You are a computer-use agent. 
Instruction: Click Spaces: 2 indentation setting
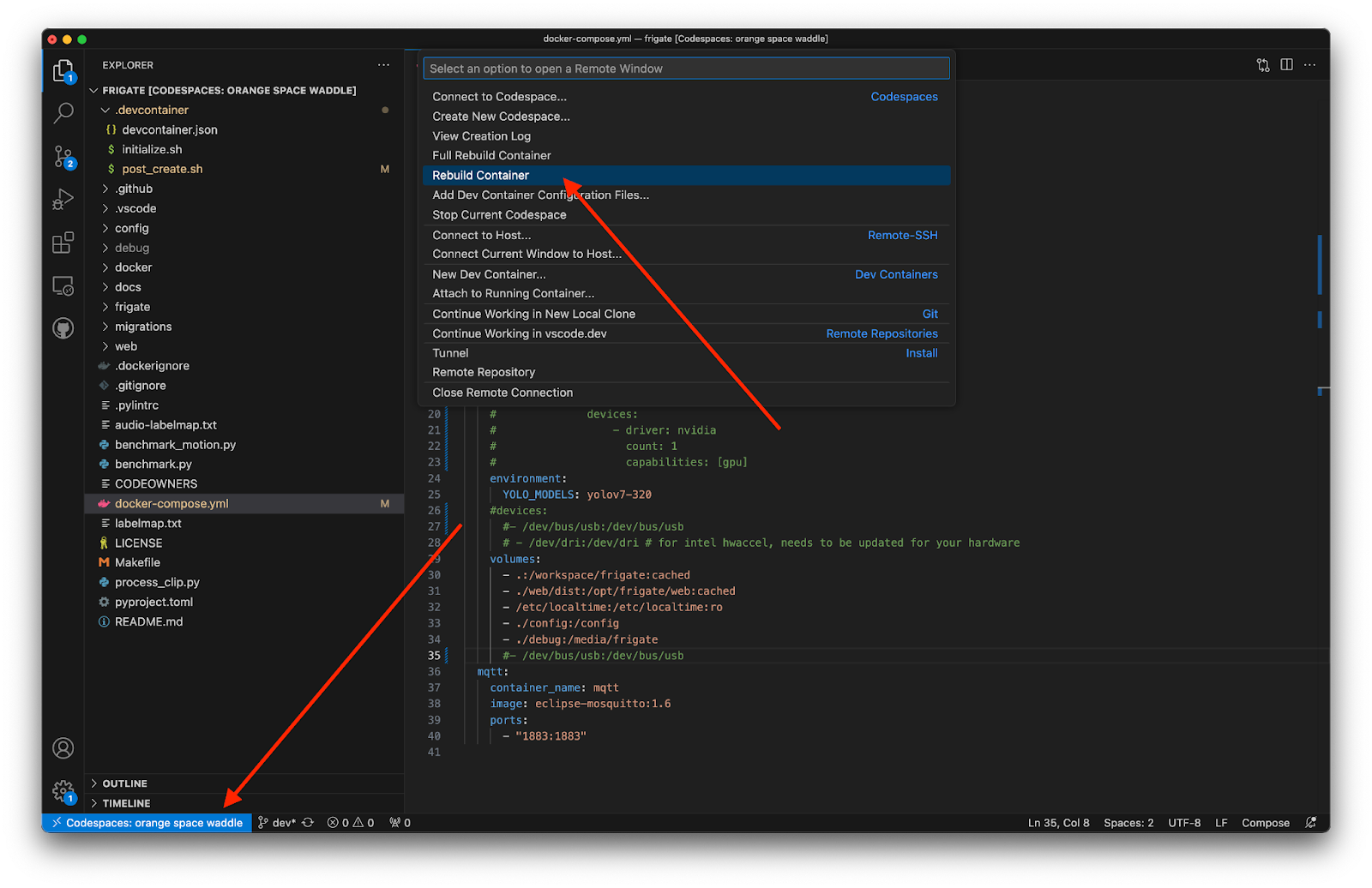coord(1128,823)
